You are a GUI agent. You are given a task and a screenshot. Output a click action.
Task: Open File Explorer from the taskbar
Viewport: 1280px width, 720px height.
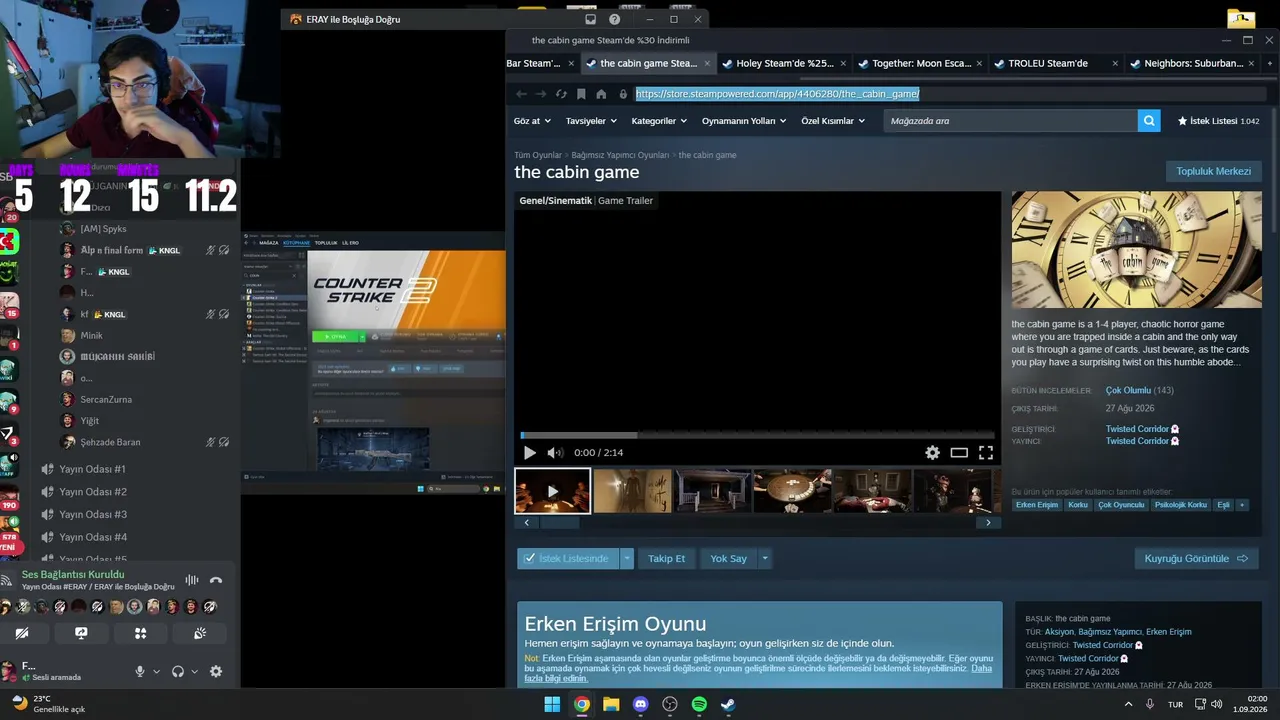point(611,704)
